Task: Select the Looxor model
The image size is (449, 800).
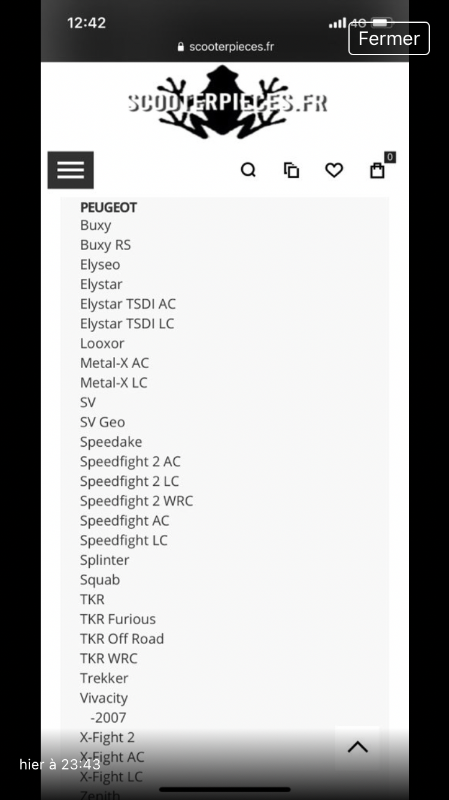Action: [x=102, y=343]
